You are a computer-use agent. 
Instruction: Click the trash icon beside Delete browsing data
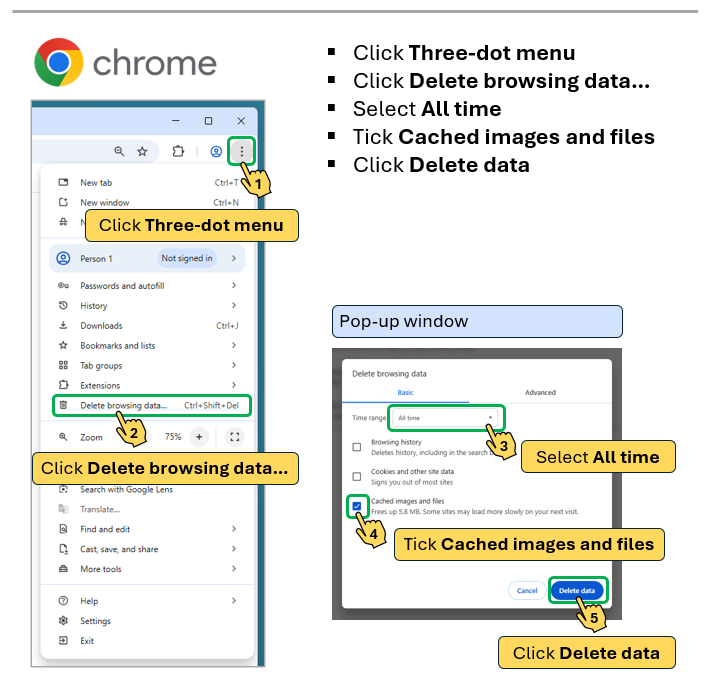click(63, 405)
